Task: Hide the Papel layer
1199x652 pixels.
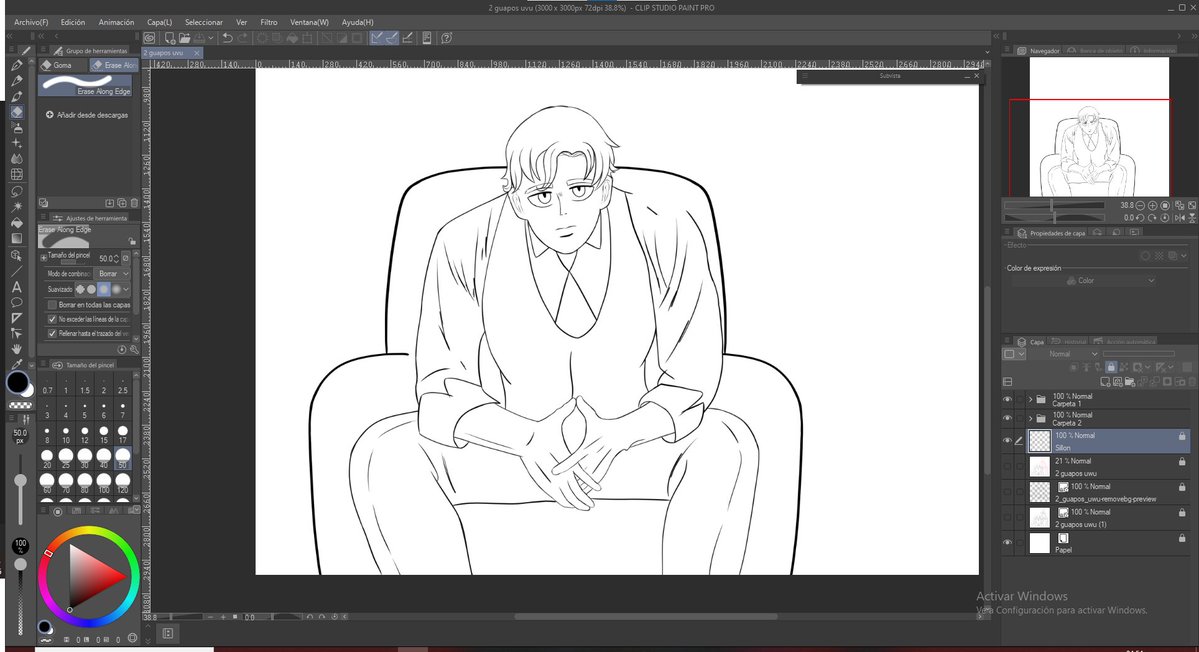Action: tap(1007, 543)
